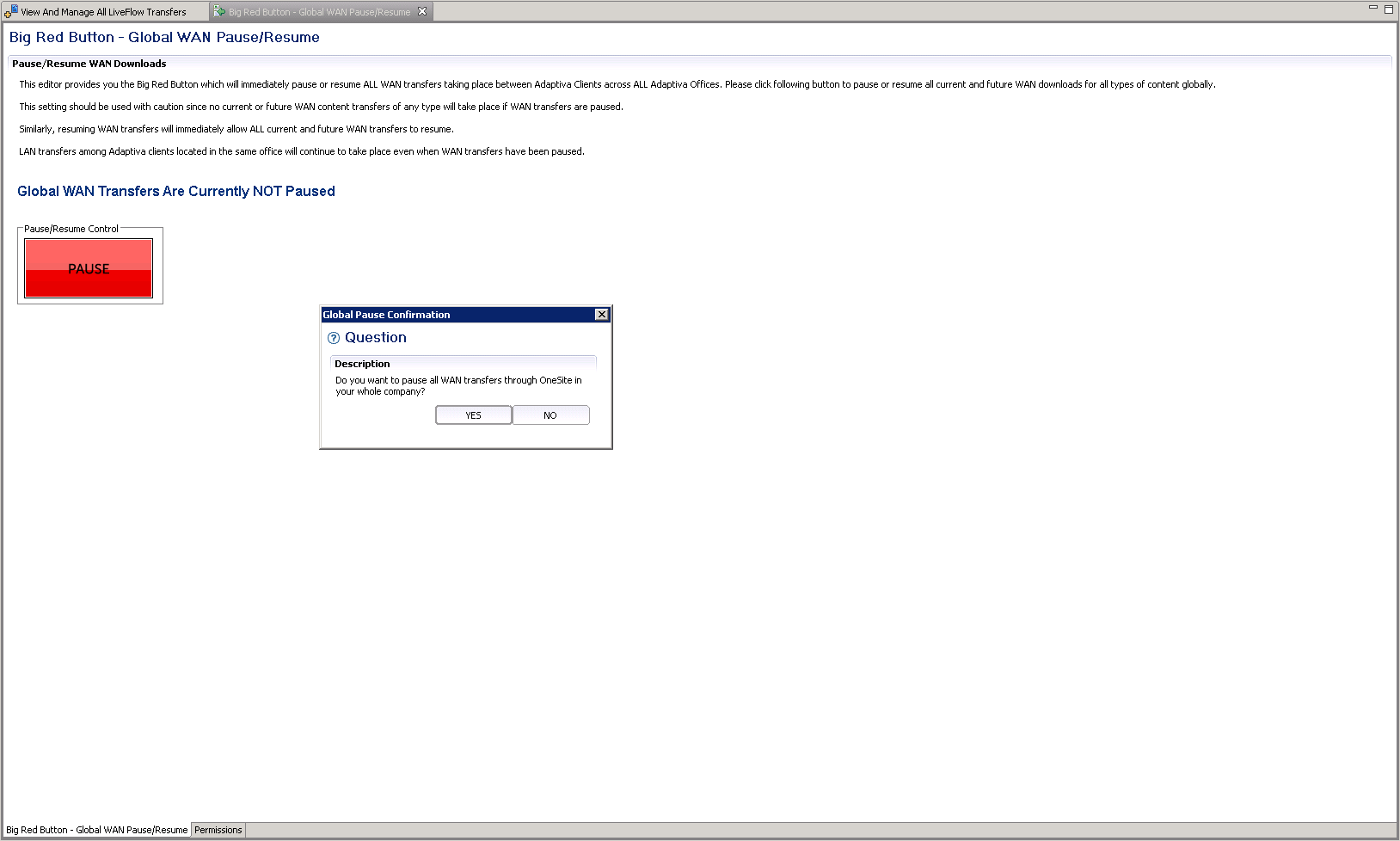
Task: Click the Pause/Resume Control group label
Action: [71, 229]
